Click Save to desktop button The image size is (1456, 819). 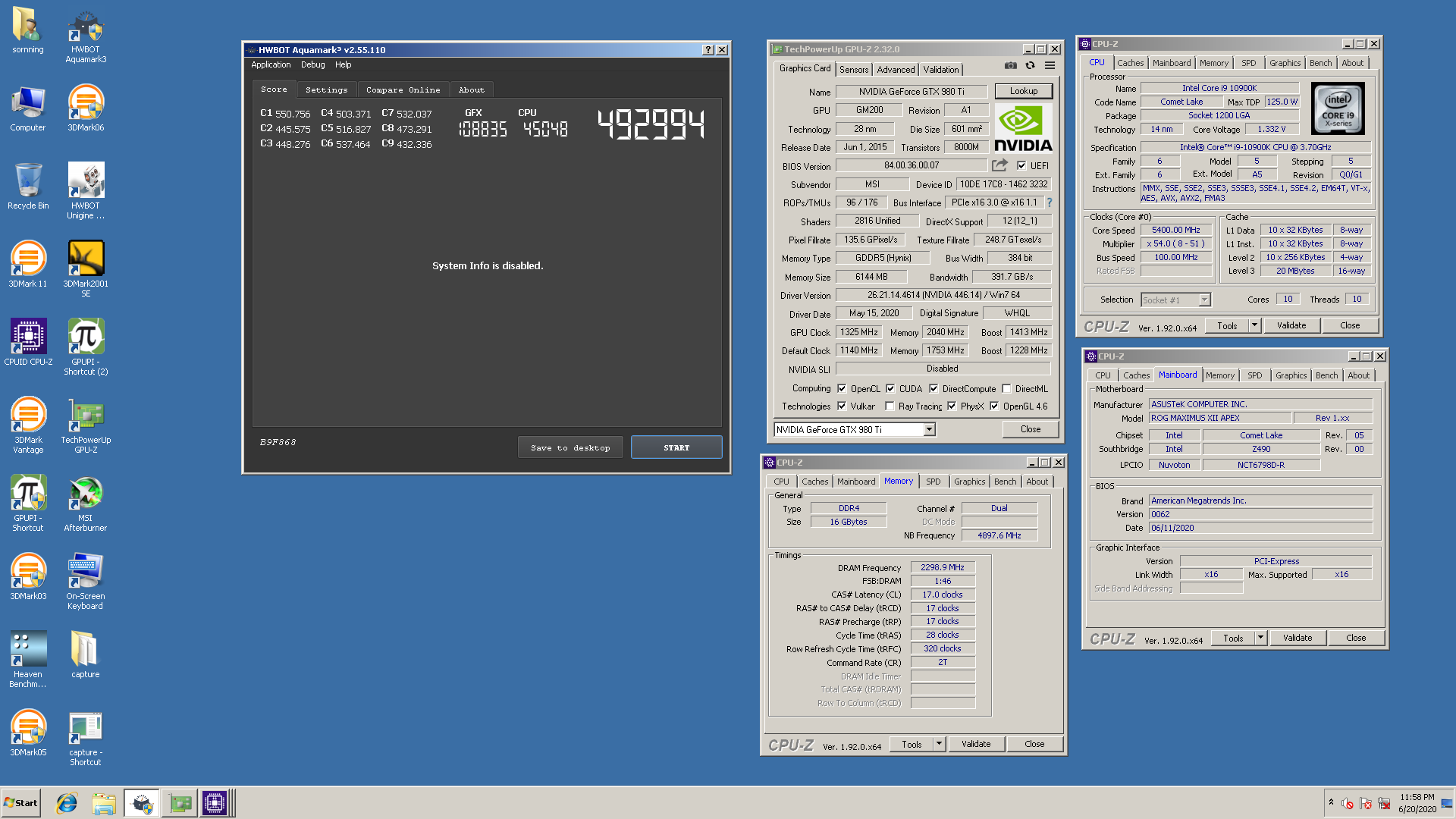tap(570, 447)
